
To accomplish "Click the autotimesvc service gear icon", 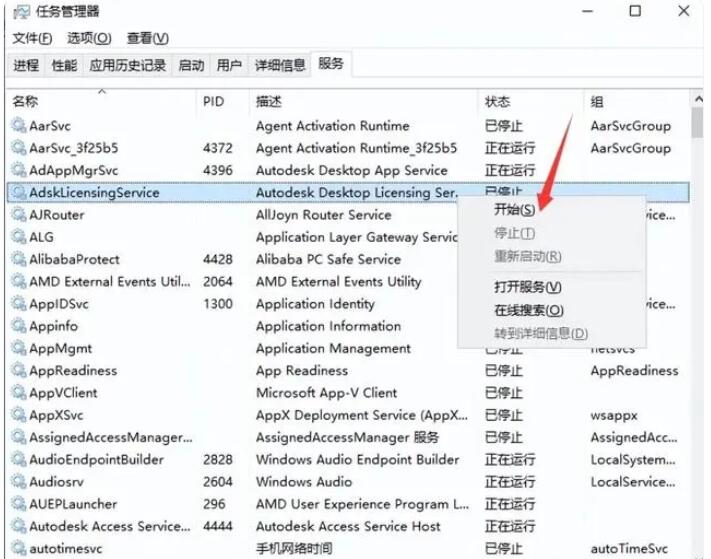I will (19, 548).
